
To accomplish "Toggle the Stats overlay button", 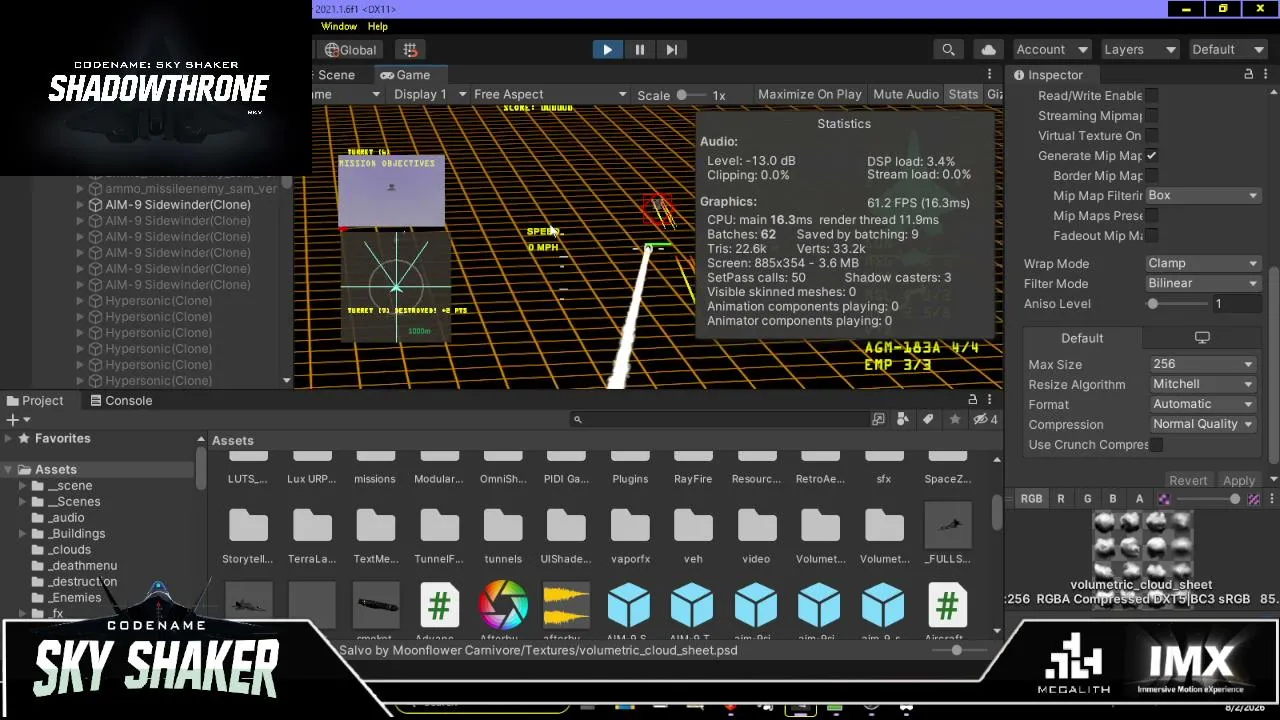I will 963,94.
